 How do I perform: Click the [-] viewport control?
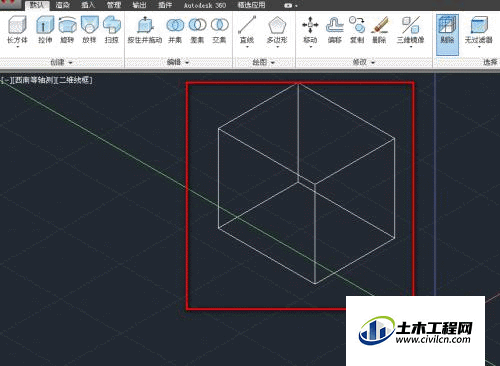coord(6,80)
